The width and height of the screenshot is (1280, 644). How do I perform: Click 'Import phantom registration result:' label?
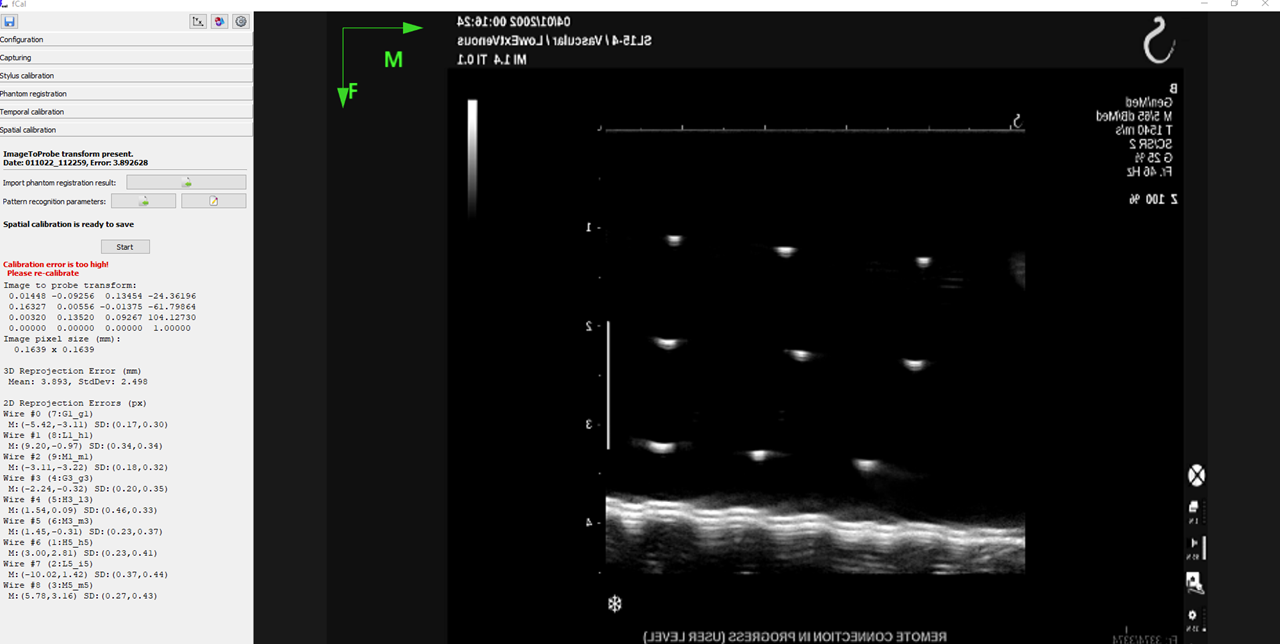pyautogui.click(x=59, y=183)
